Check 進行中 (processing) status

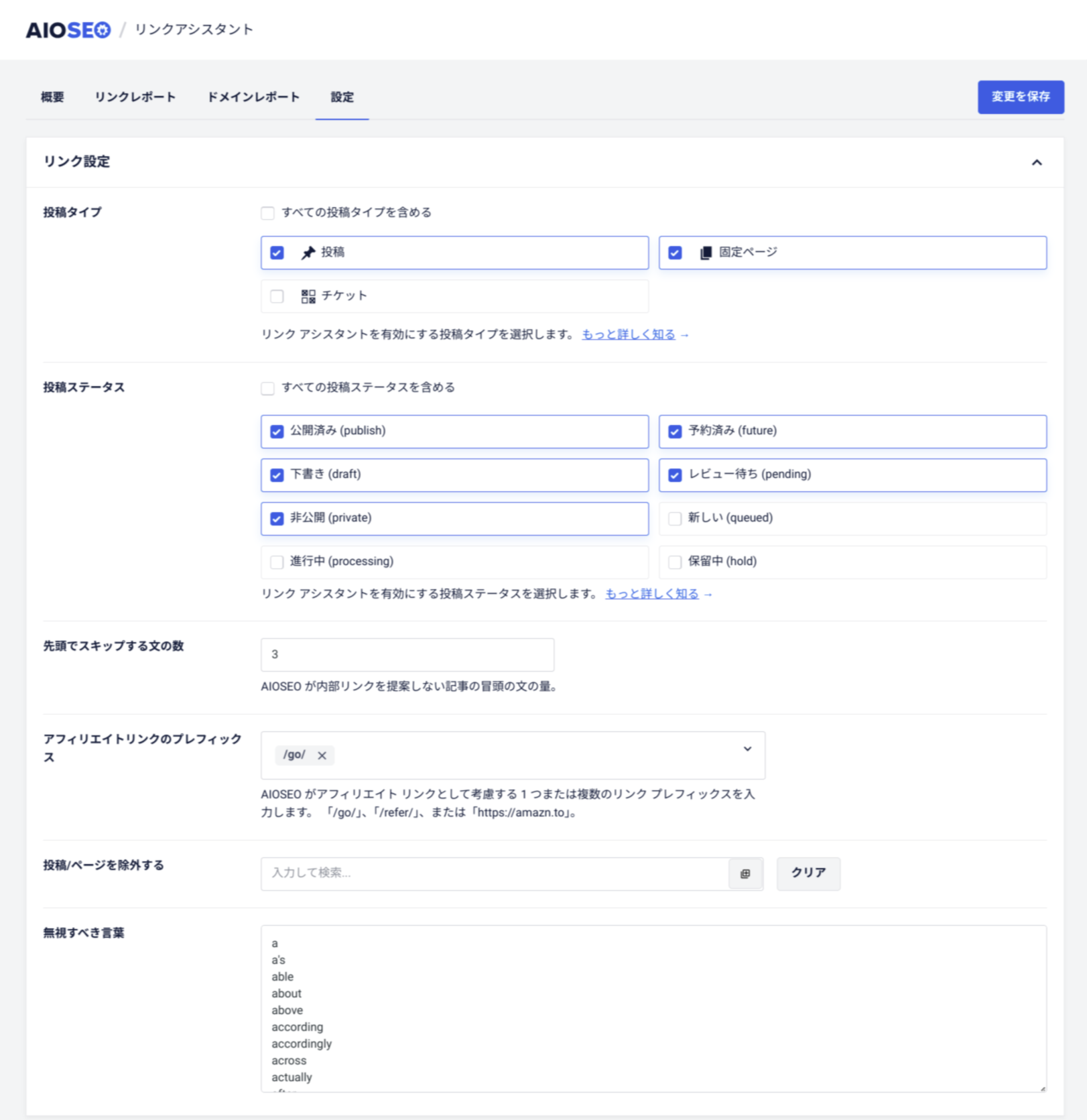tap(277, 562)
